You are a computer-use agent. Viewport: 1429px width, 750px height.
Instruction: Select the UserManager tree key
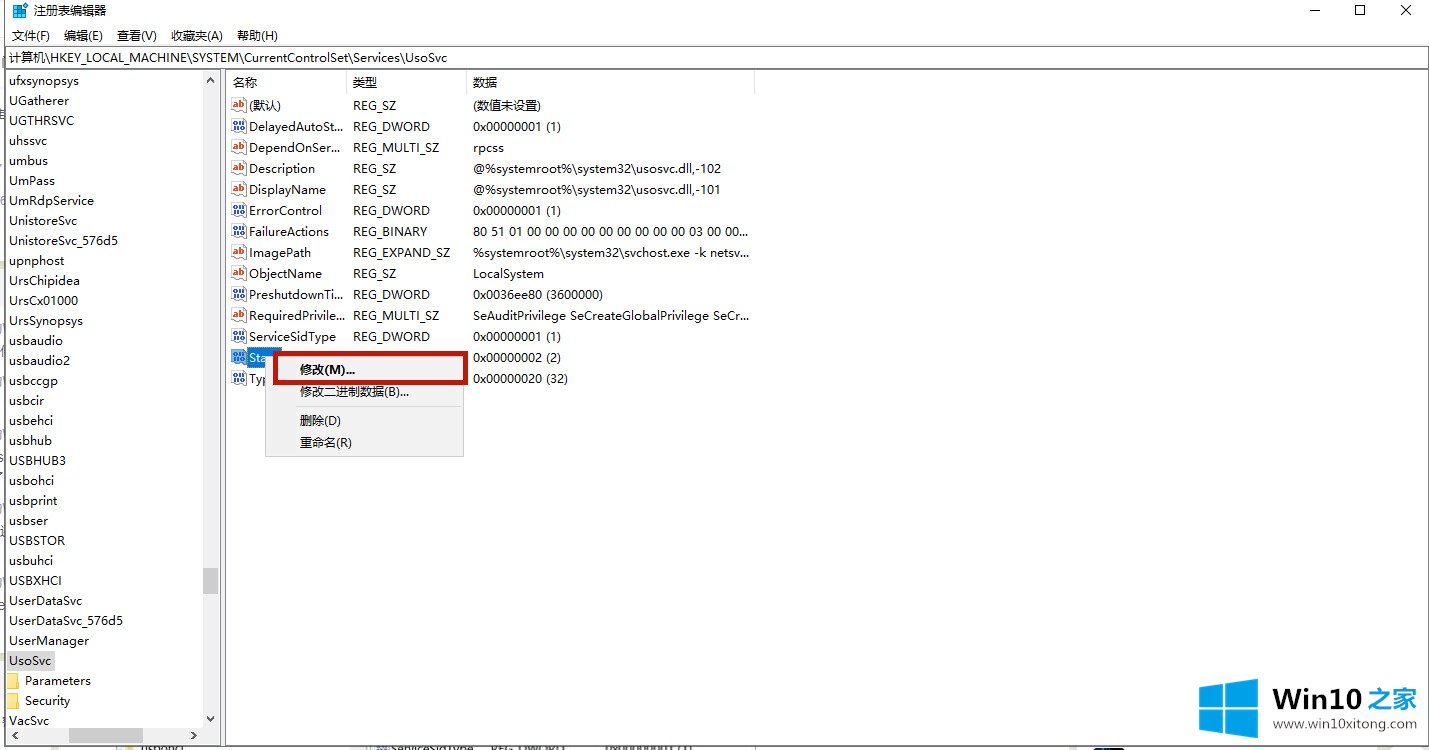[x=49, y=641]
